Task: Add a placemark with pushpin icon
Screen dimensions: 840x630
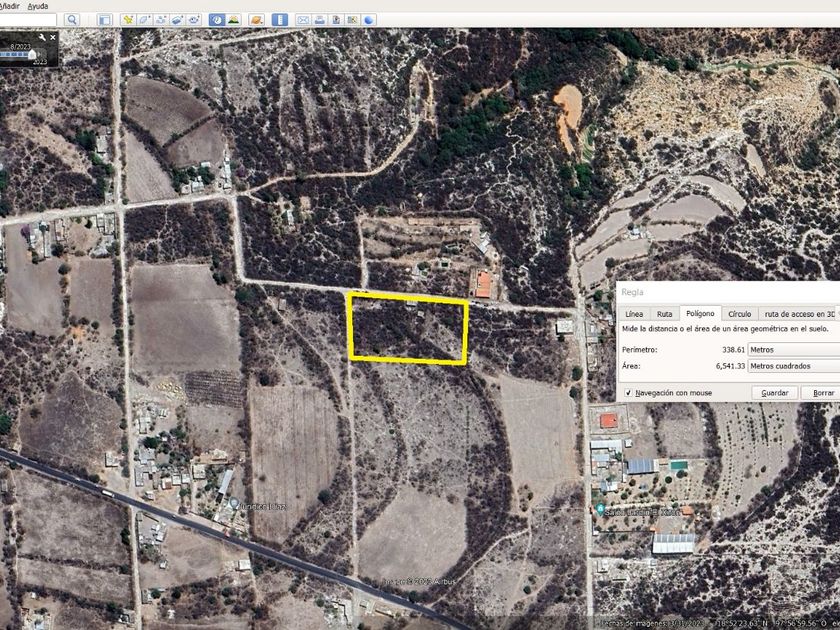Action: click(x=128, y=20)
